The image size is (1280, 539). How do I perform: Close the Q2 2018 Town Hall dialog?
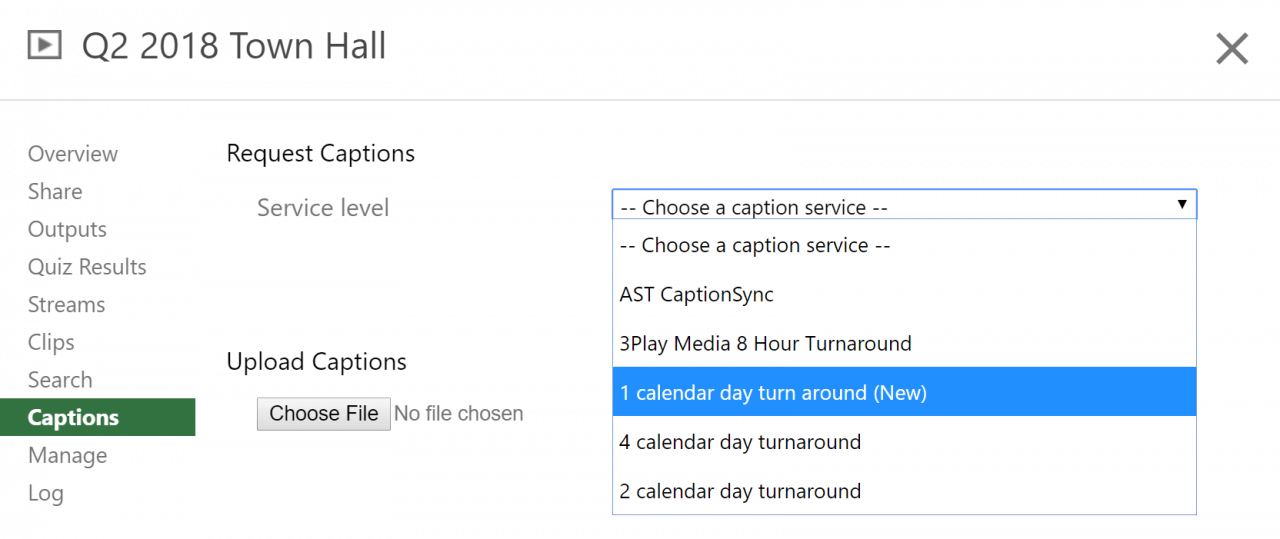pyautogui.click(x=1231, y=48)
